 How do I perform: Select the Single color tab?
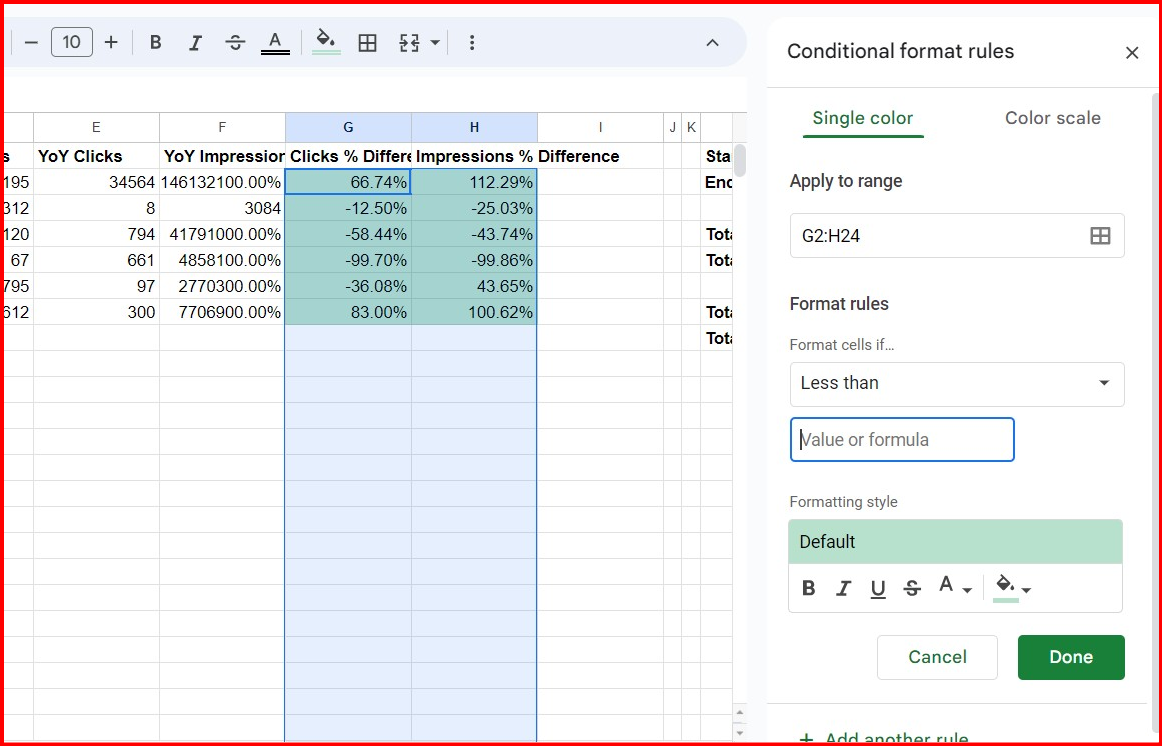pos(862,118)
